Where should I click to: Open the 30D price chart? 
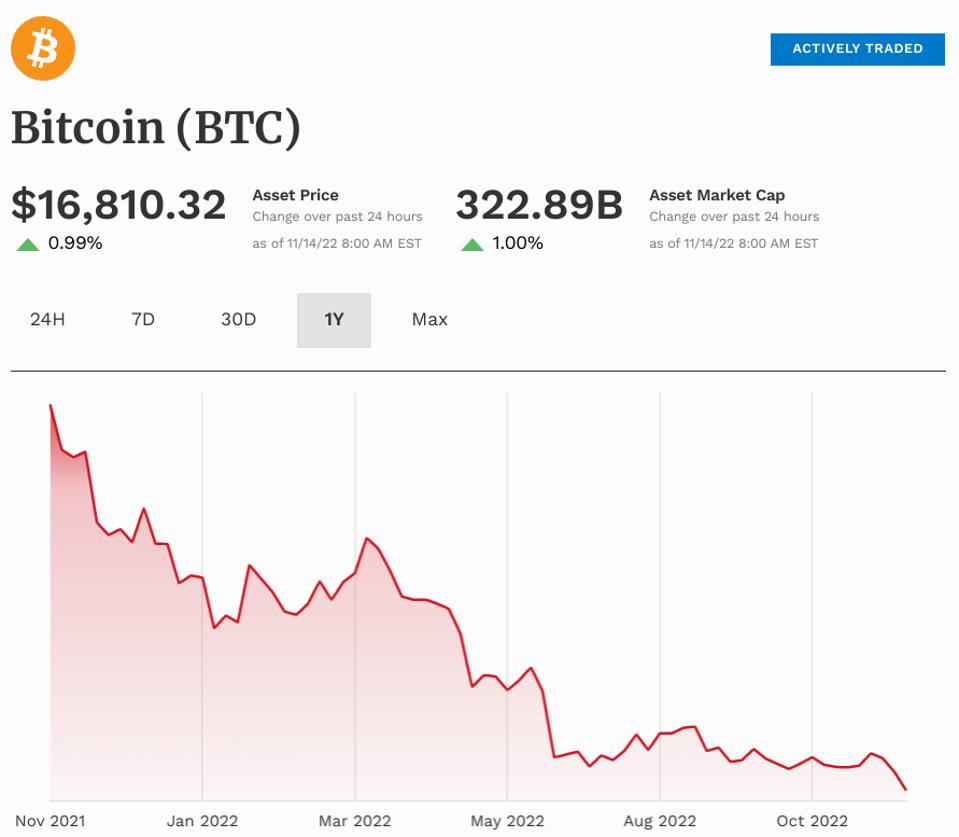(237, 320)
